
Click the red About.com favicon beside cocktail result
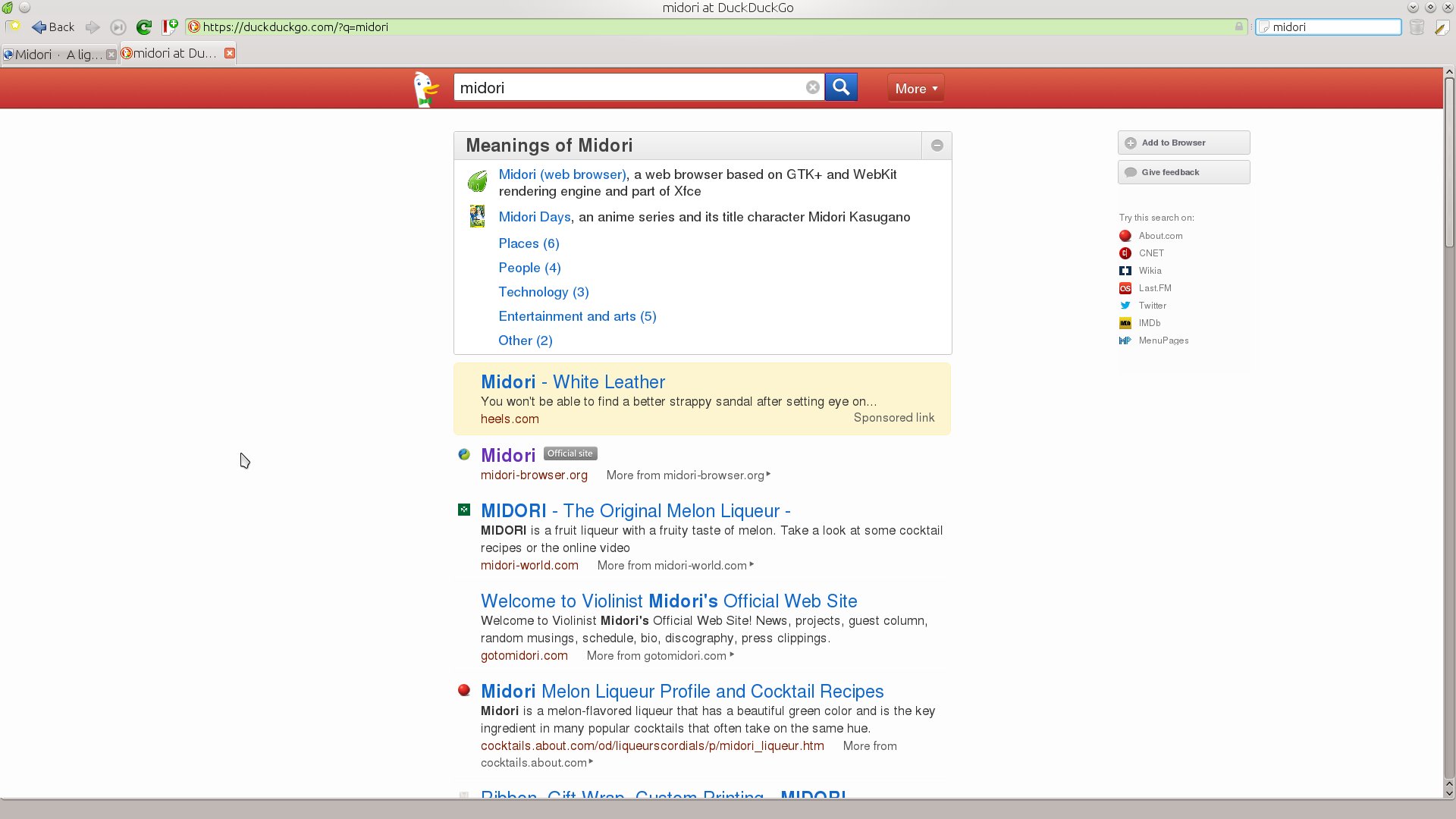pos(464,691)
